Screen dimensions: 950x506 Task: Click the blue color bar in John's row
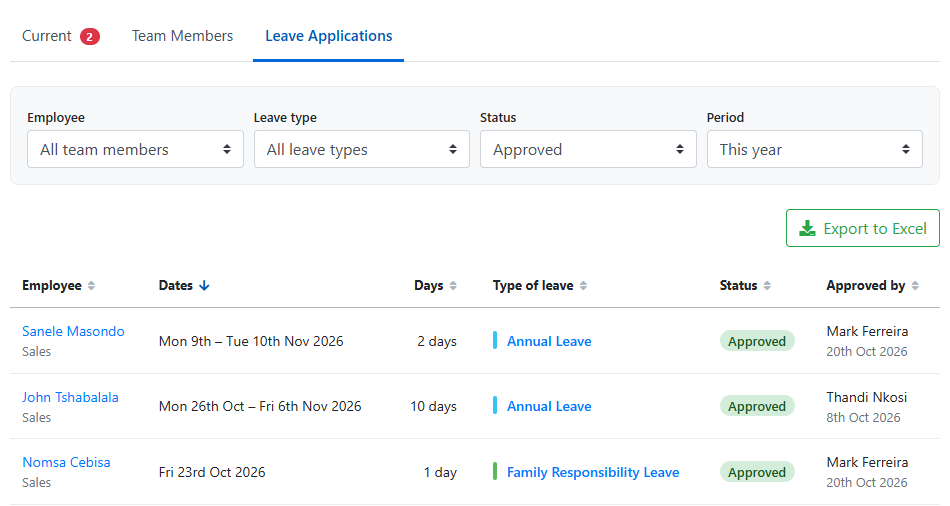tap(495, 405)
